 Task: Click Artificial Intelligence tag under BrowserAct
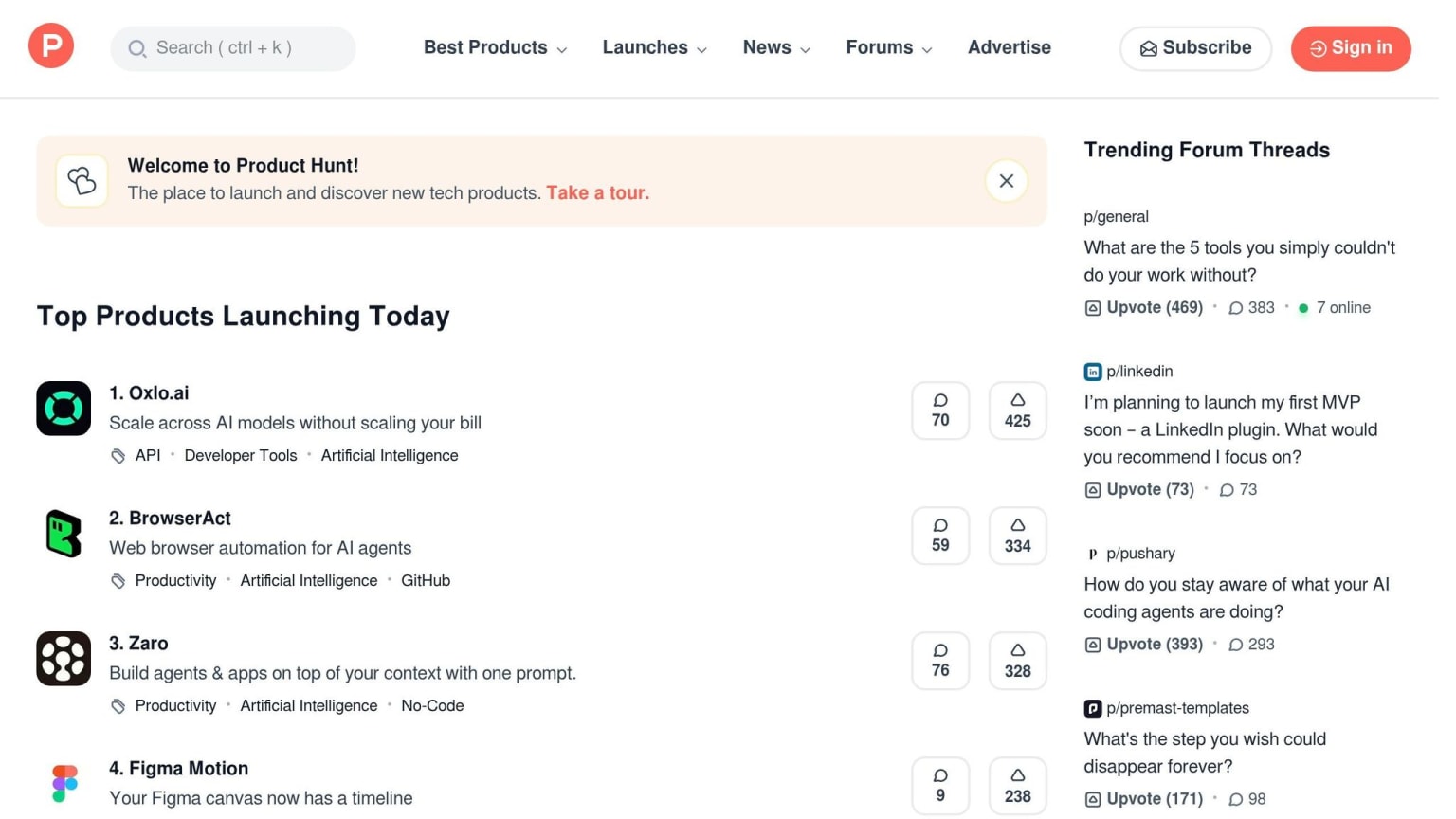coord(309,580)
